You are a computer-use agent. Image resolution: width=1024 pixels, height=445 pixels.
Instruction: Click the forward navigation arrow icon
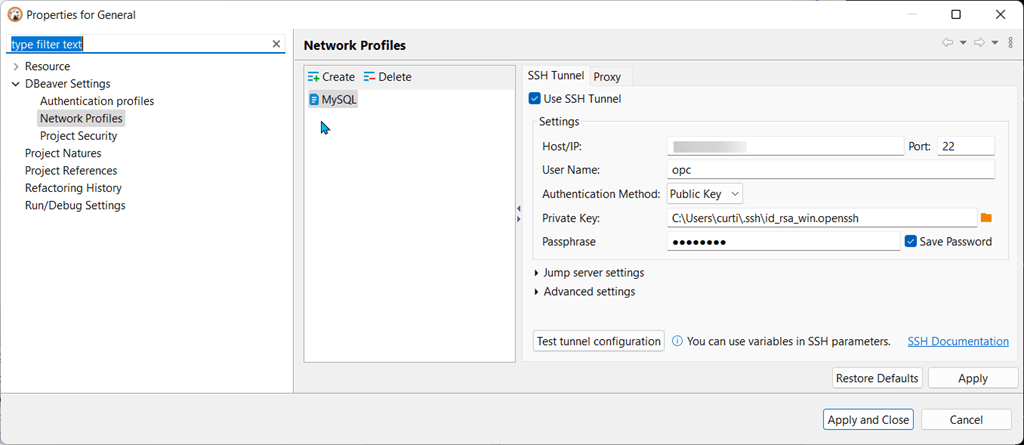pos(979,43)
